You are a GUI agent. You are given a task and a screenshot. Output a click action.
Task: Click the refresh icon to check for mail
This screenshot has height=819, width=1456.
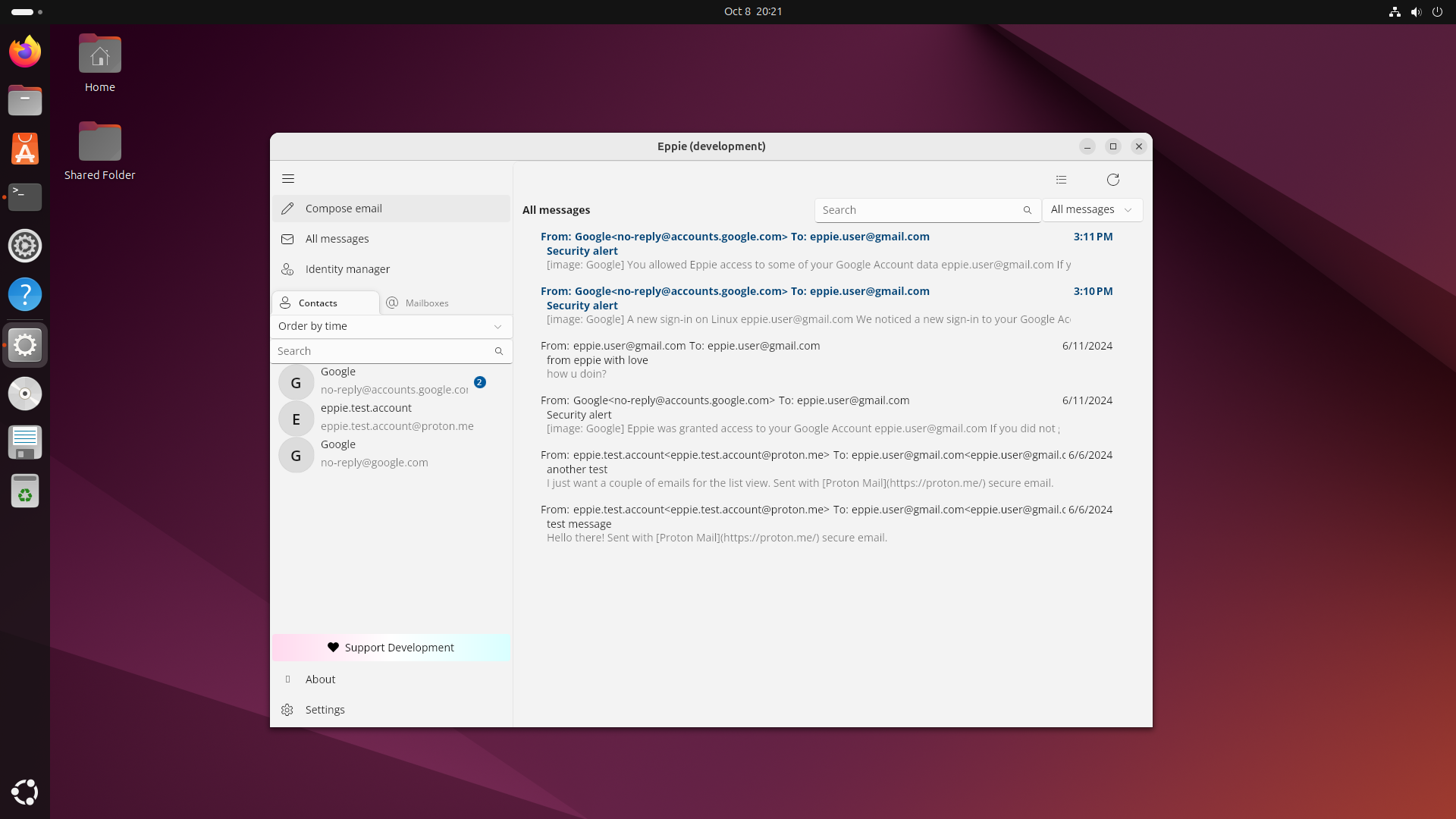click(1112, 180)
